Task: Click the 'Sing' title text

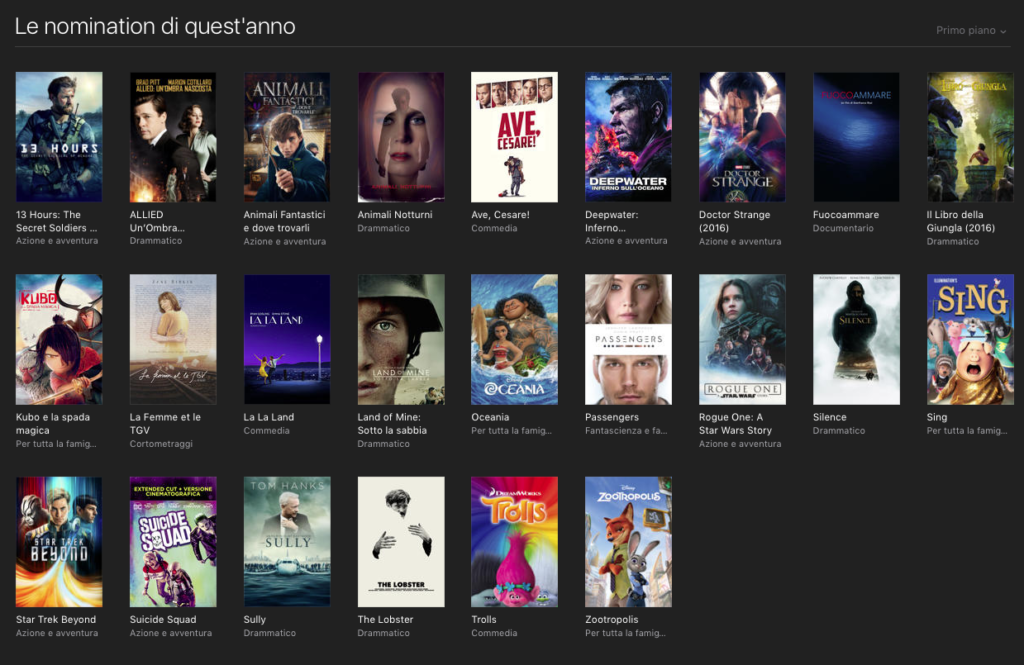Action: 936,417
